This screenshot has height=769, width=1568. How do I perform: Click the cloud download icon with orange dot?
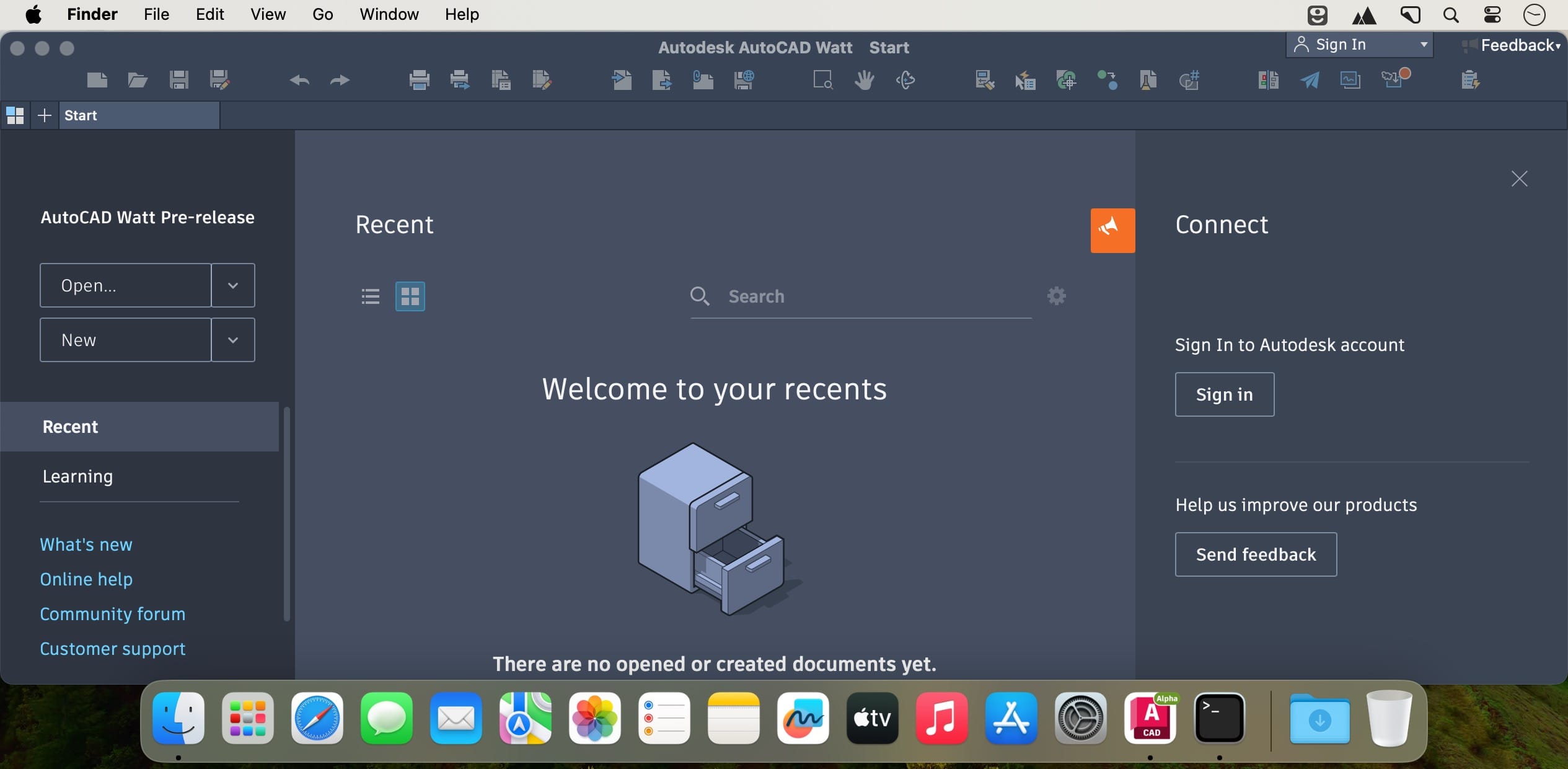coord(1395,79)
